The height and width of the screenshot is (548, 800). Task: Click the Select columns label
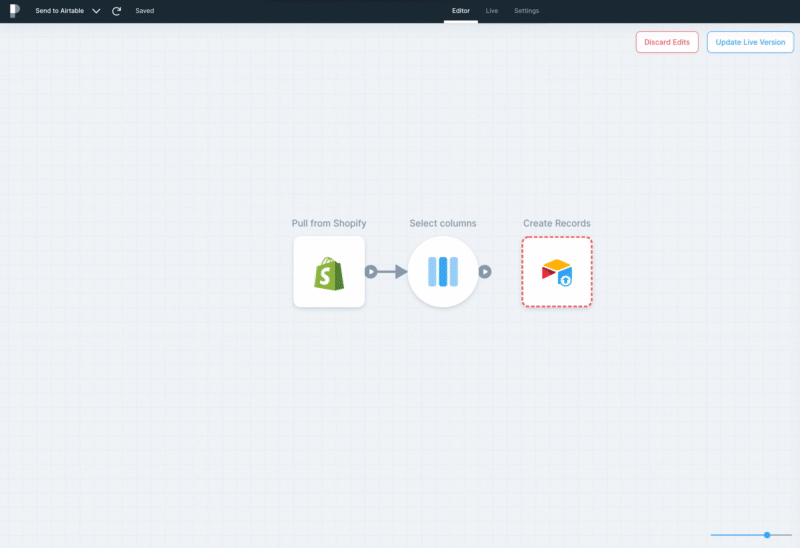[x=443, y=223]
